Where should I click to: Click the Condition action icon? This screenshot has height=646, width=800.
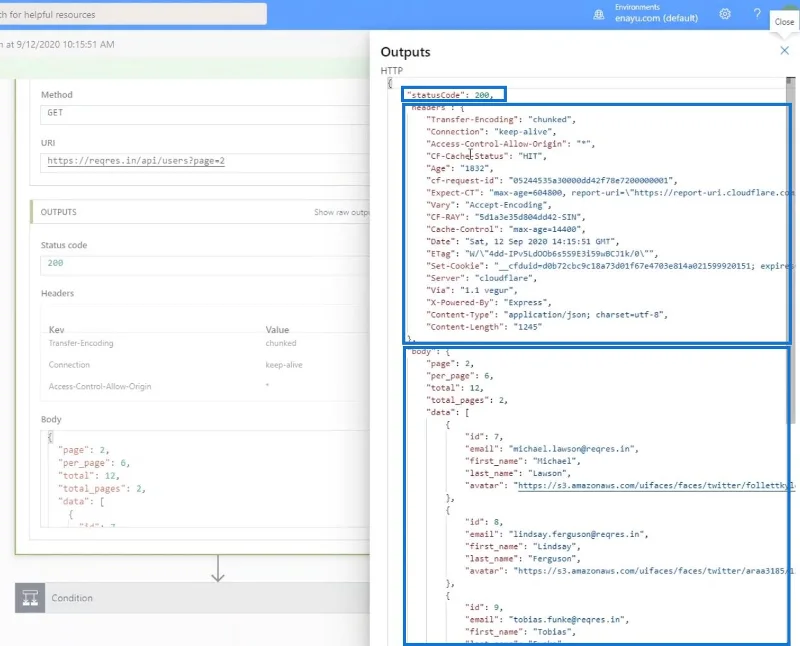pyautogui.click(x=30, y=598)
